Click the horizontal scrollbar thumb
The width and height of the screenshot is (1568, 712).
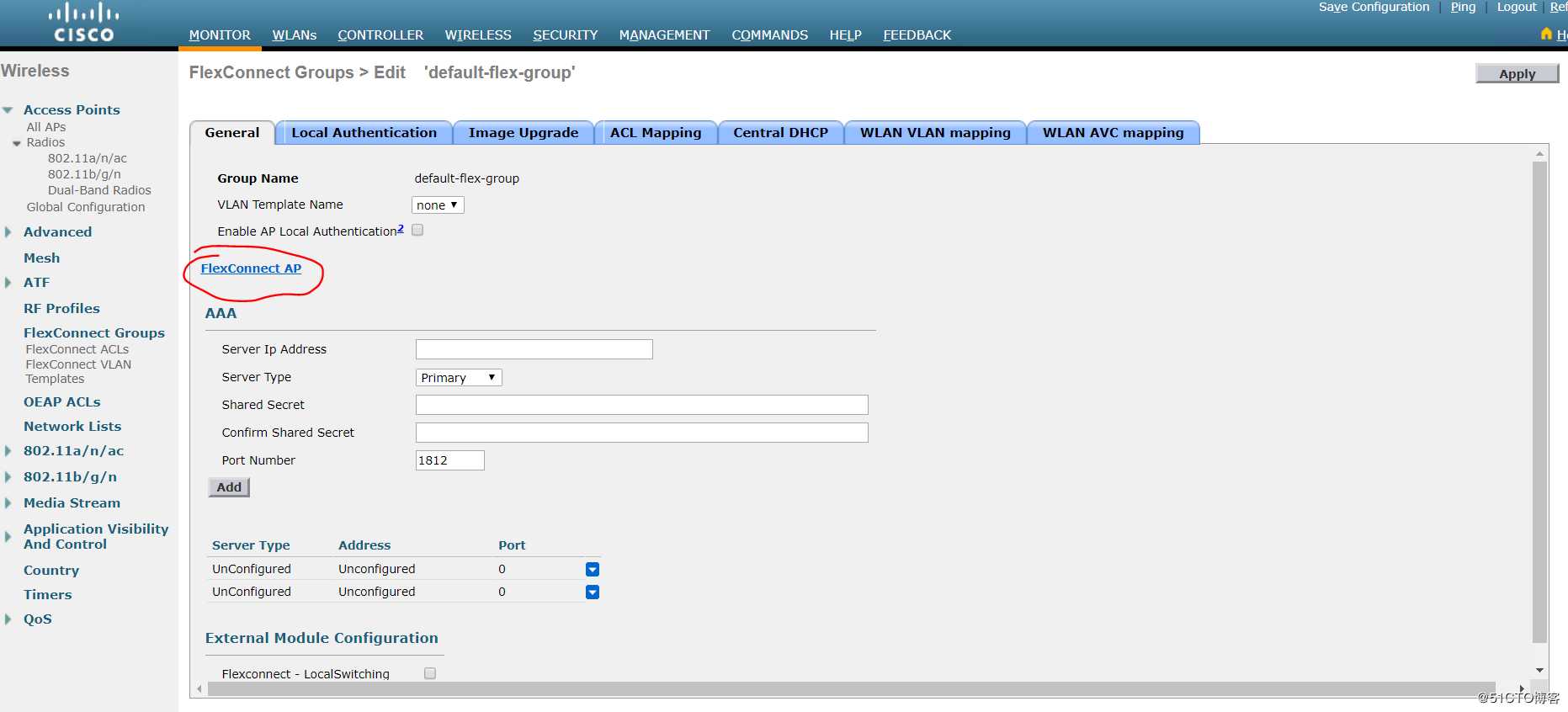851,688
